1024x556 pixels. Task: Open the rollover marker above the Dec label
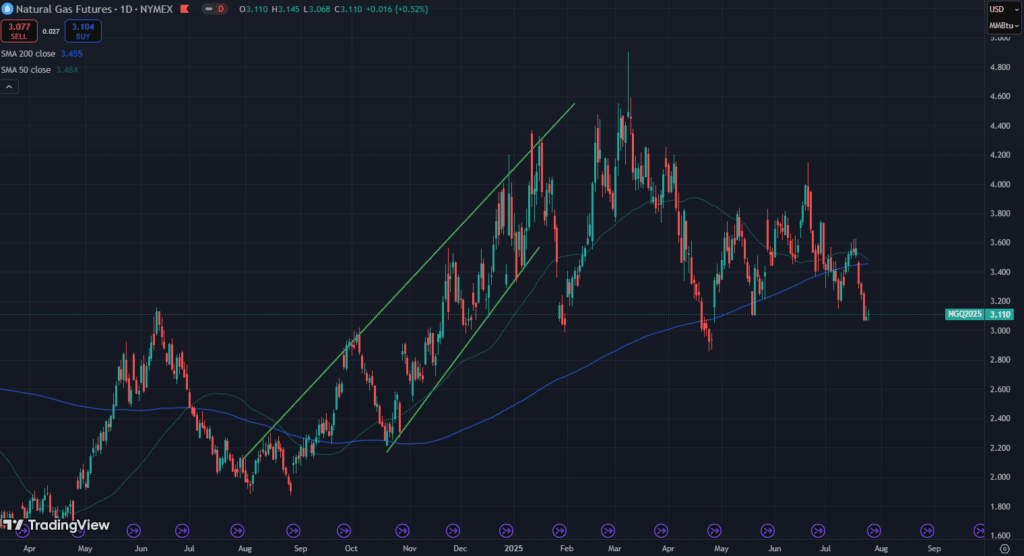[x=453, y=531]
